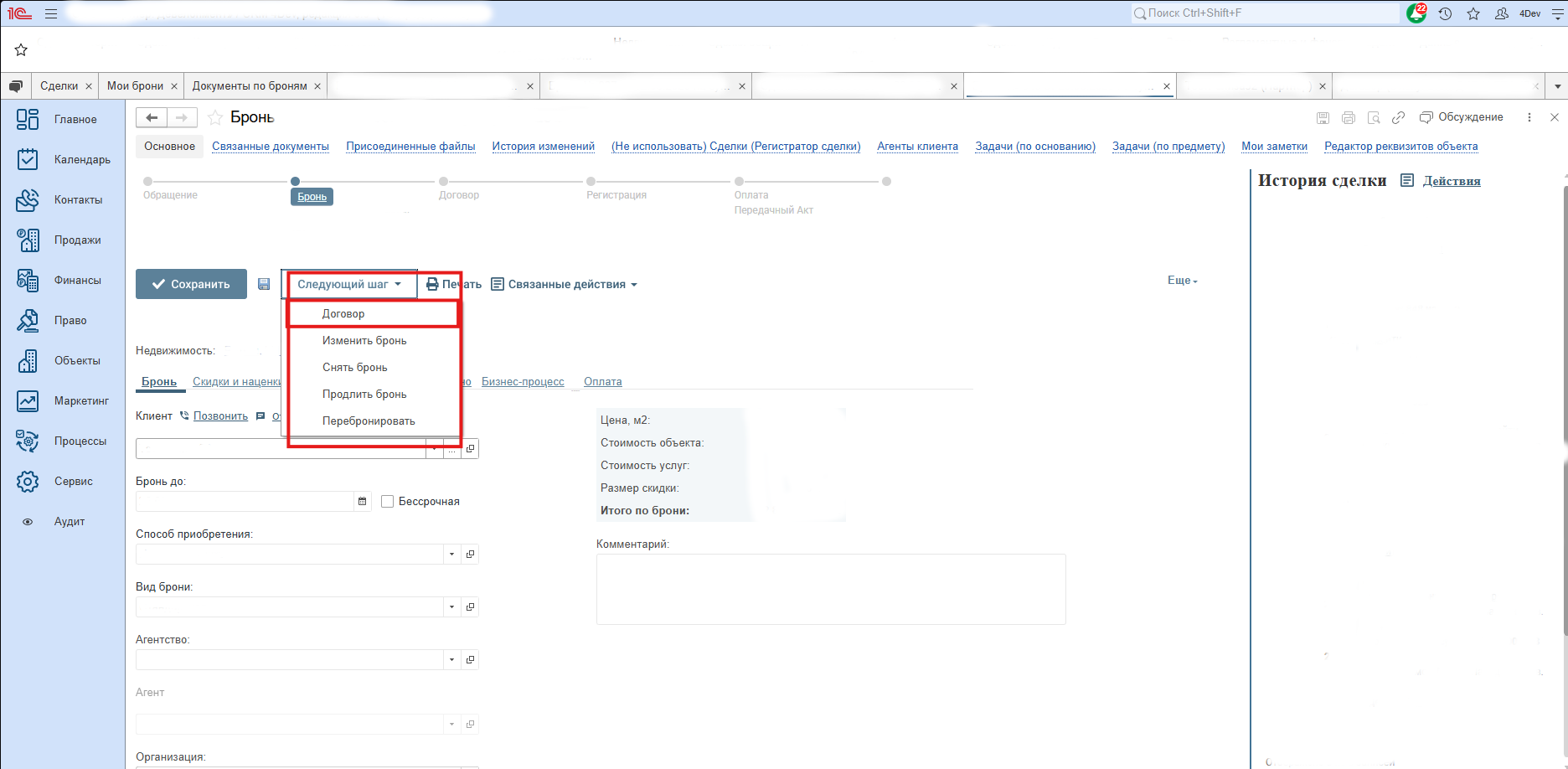The image size is (1568, 769).
Task: Choose Снять бронь in the dropdown menu
Action: (355, 367)
